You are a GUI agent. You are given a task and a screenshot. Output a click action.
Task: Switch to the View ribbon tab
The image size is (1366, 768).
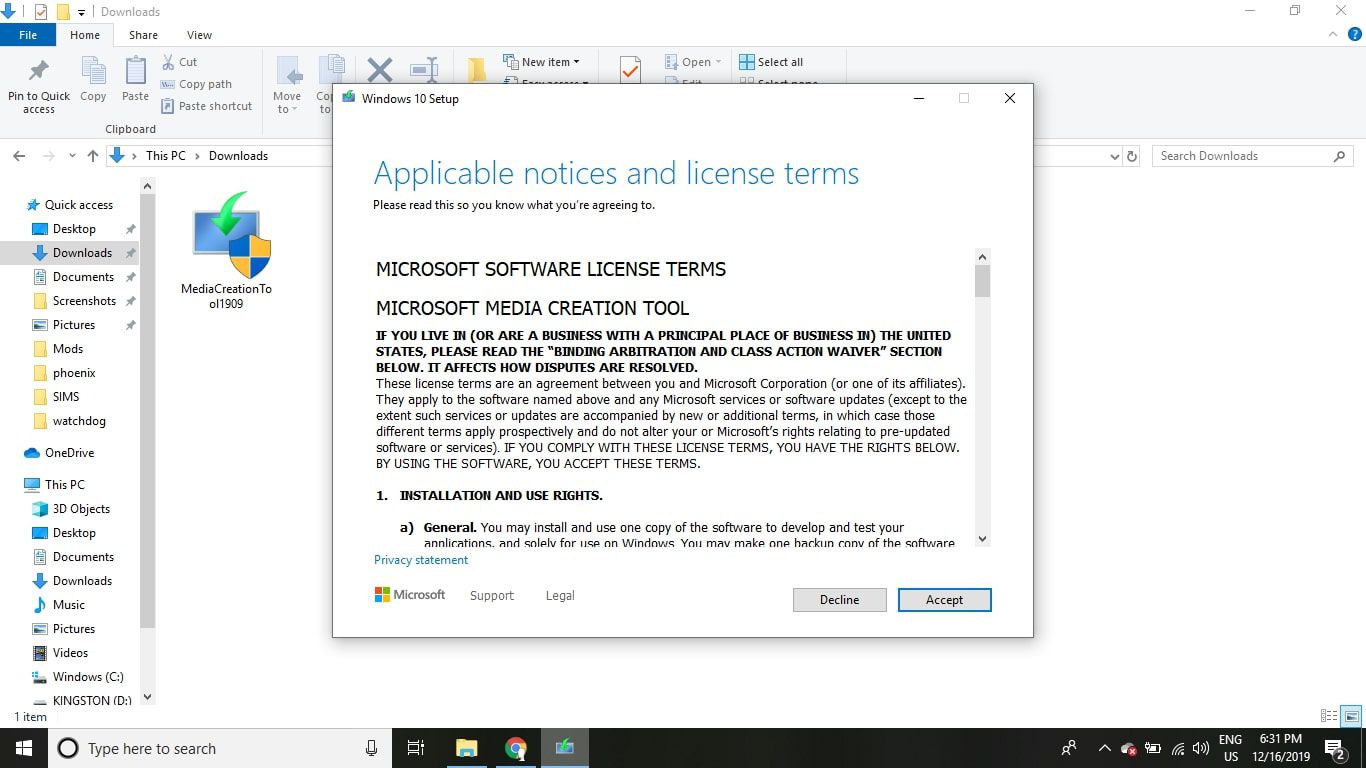199,35
